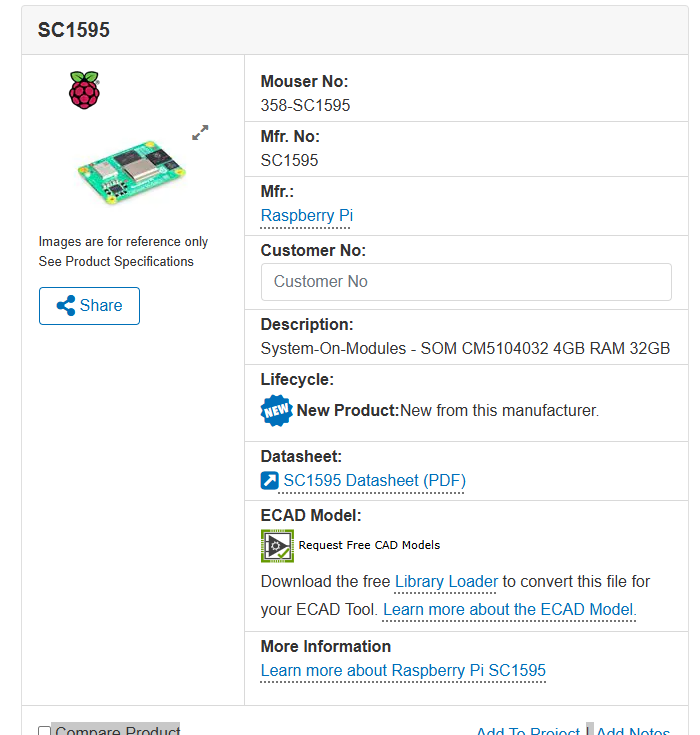This screenshot has width=700, height=735.
Task: Open the SC1595 Datasheet (PDF) link
Action: (x=374, y=481)
